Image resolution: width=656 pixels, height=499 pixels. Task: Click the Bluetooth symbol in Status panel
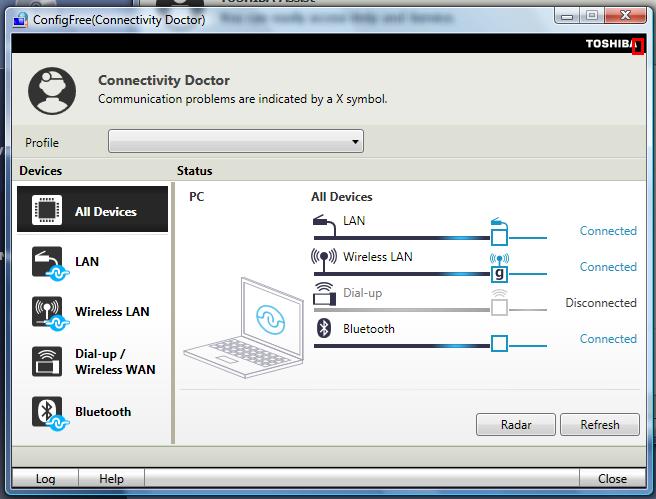pyautogui.click(x=324, y=328)
